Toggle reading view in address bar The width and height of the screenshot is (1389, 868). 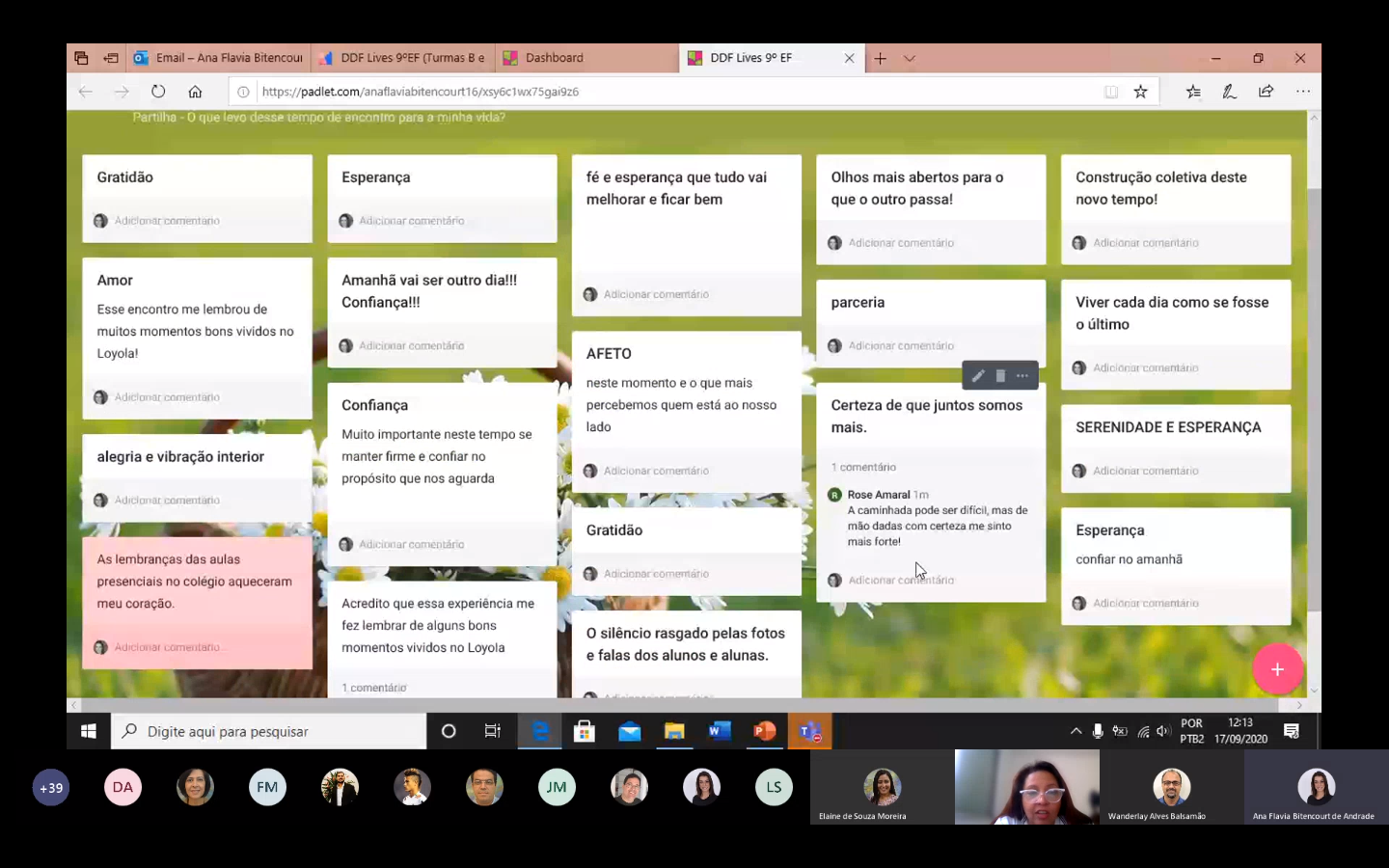(x=1111, y=92)
